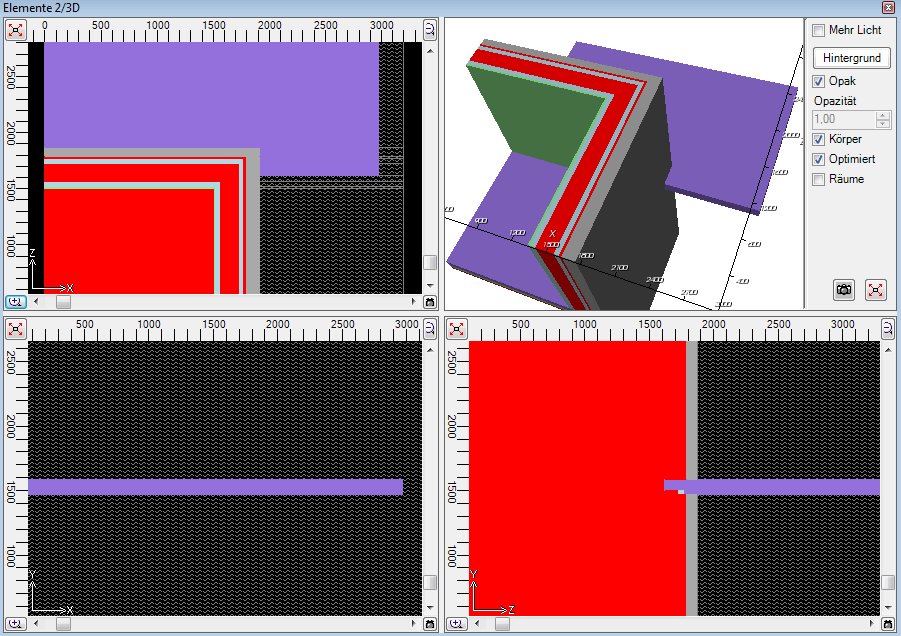The image size is (901, 636).
Task: Increase Opazität with the stepper up arrow
Action: click(883, 115)
